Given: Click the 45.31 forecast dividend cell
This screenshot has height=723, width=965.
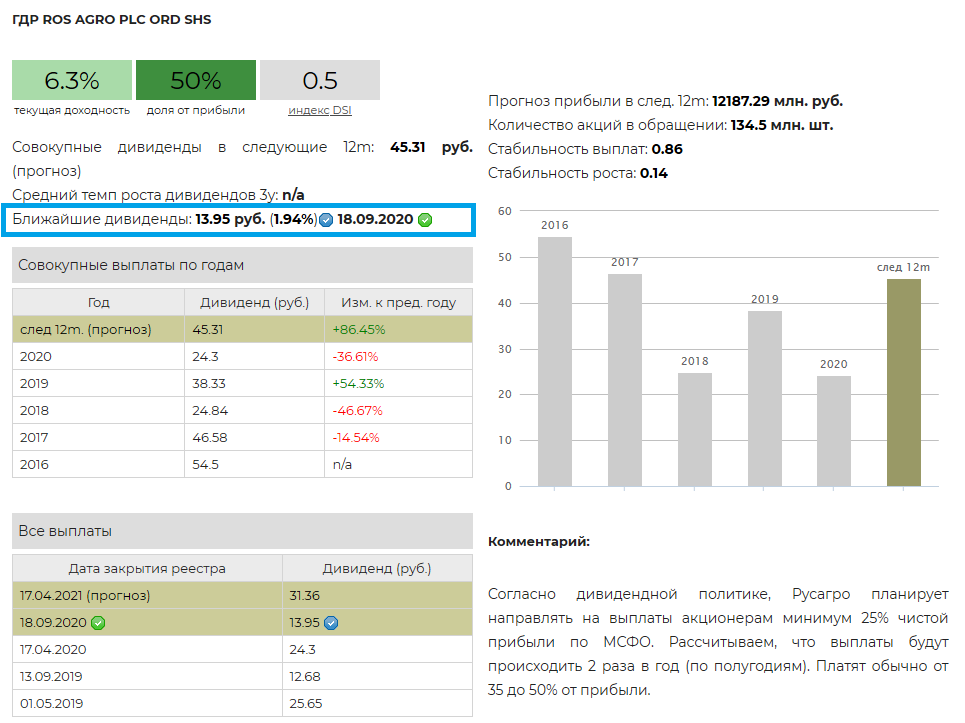Looking at the screenshot, I should 254,329.
